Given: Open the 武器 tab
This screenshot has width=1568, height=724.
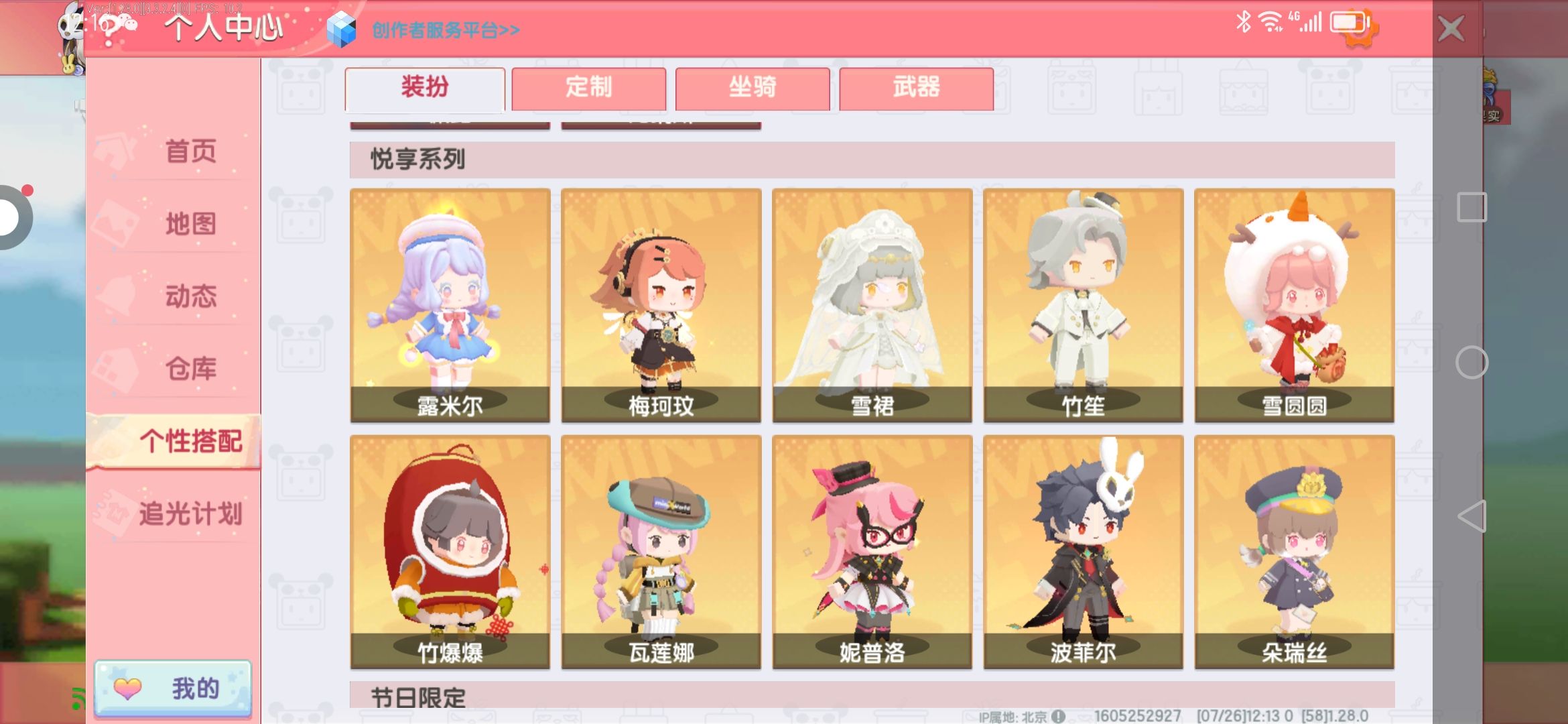Looking at the screenshot, I should (x=916, y=88).
